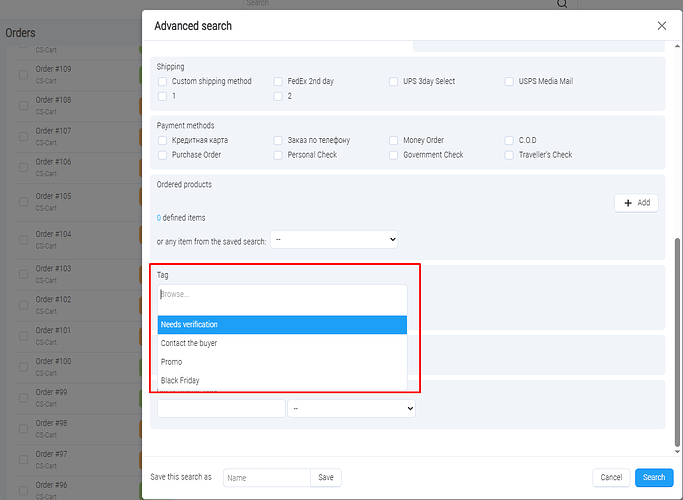Check the FedEx 2nd day shipping option
This screenshot has width=683, height=500.
pos(278,81)
